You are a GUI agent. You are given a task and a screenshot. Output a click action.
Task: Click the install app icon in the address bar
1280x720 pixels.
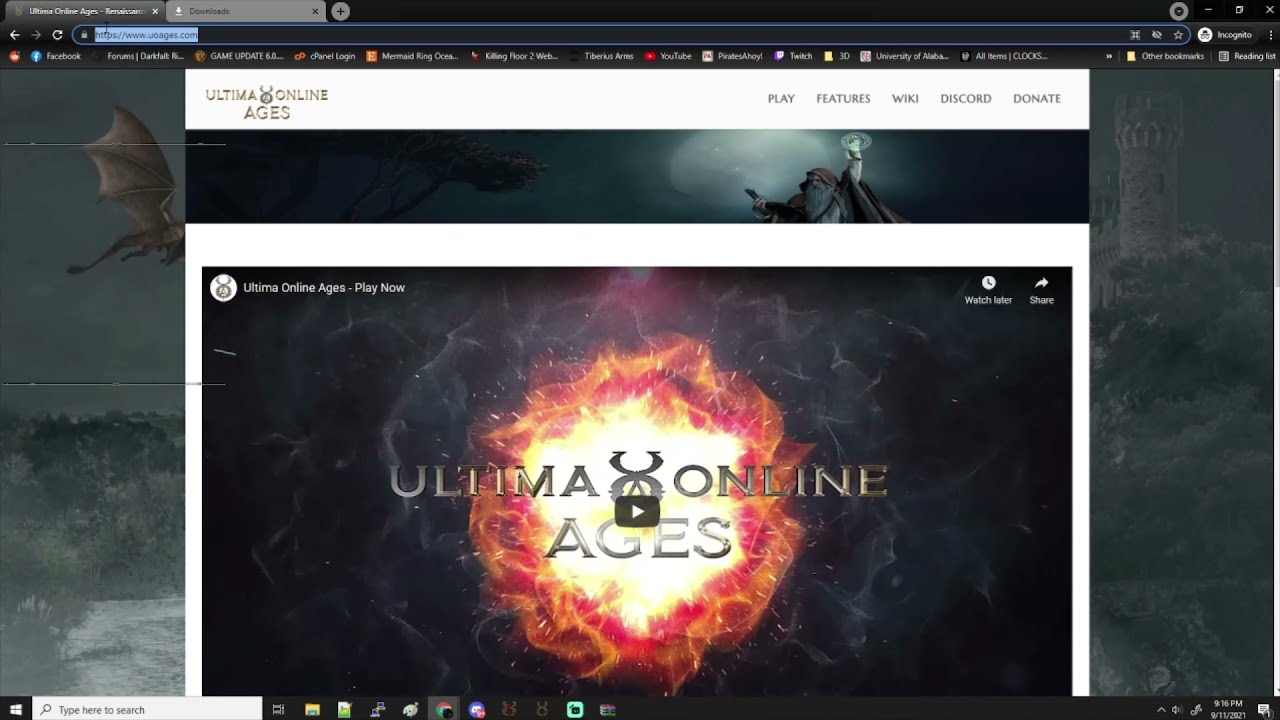pos(1134,34)
